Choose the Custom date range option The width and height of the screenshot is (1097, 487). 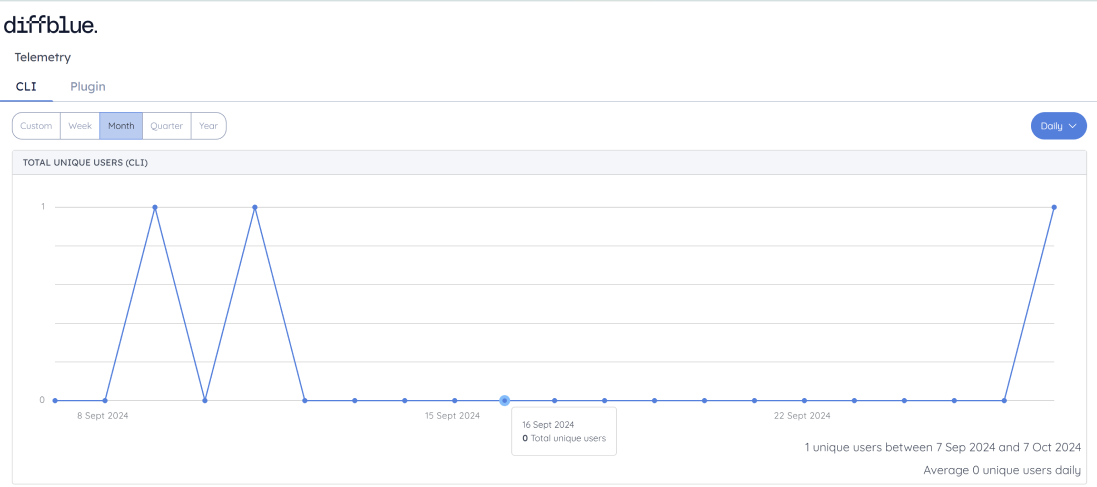click(x=36, y=126)
